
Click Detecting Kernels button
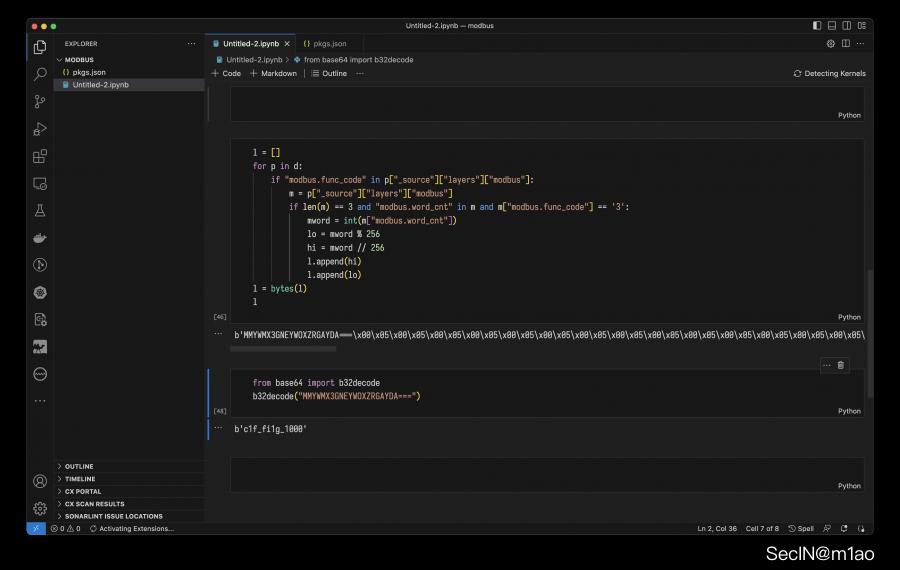coord(829,73)
